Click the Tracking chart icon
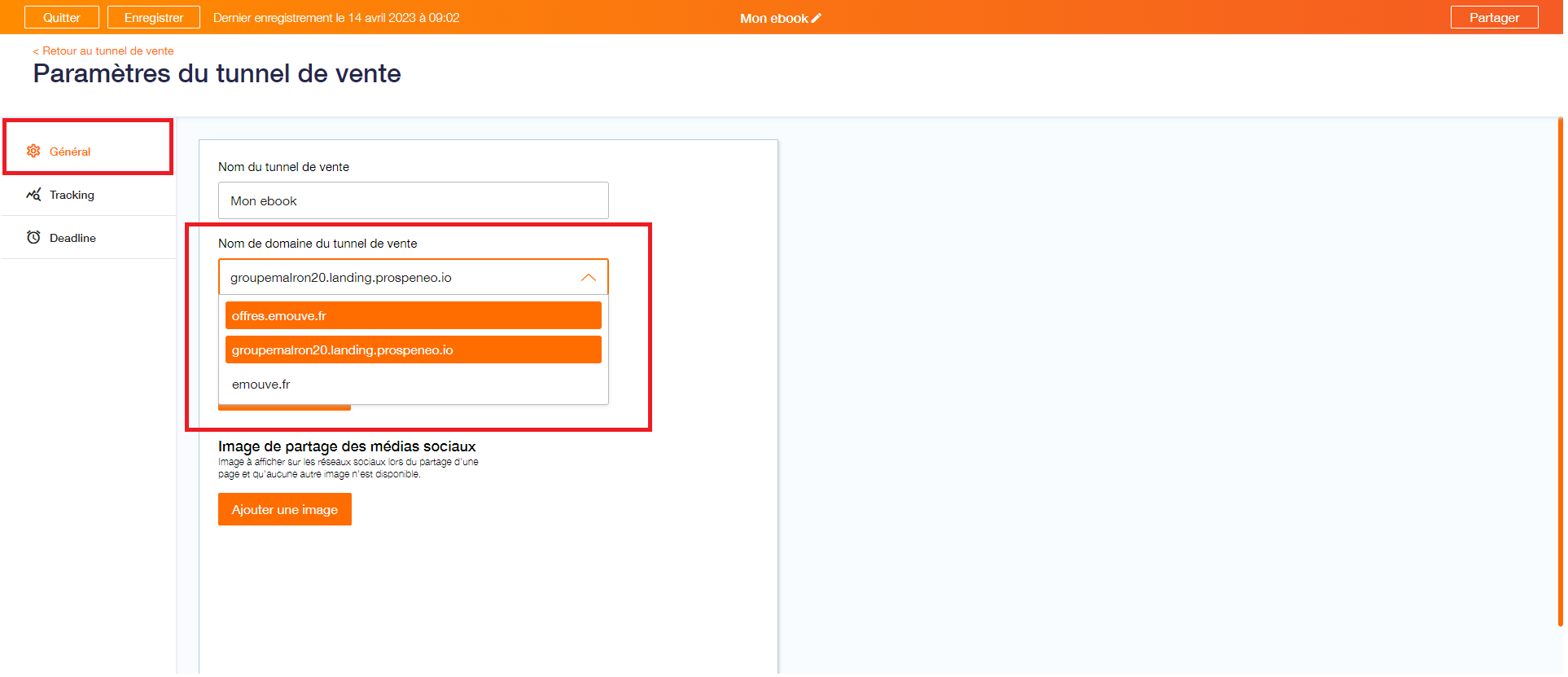The height and width of the screenshot is (677, 1568). [33, 195]
